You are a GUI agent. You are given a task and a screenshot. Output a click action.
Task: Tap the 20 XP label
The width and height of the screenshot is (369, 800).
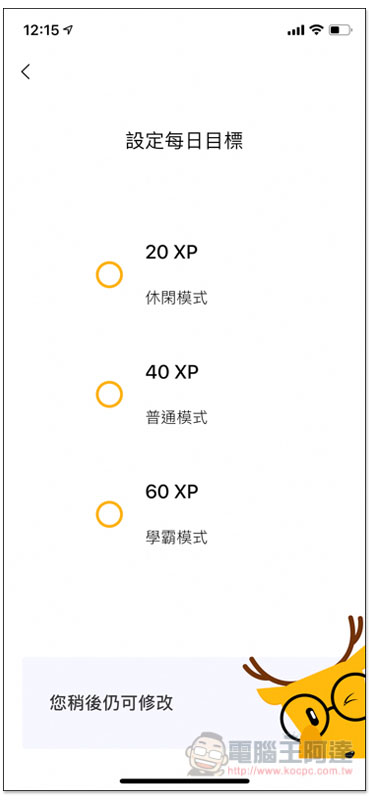click(x=171, y=252)
